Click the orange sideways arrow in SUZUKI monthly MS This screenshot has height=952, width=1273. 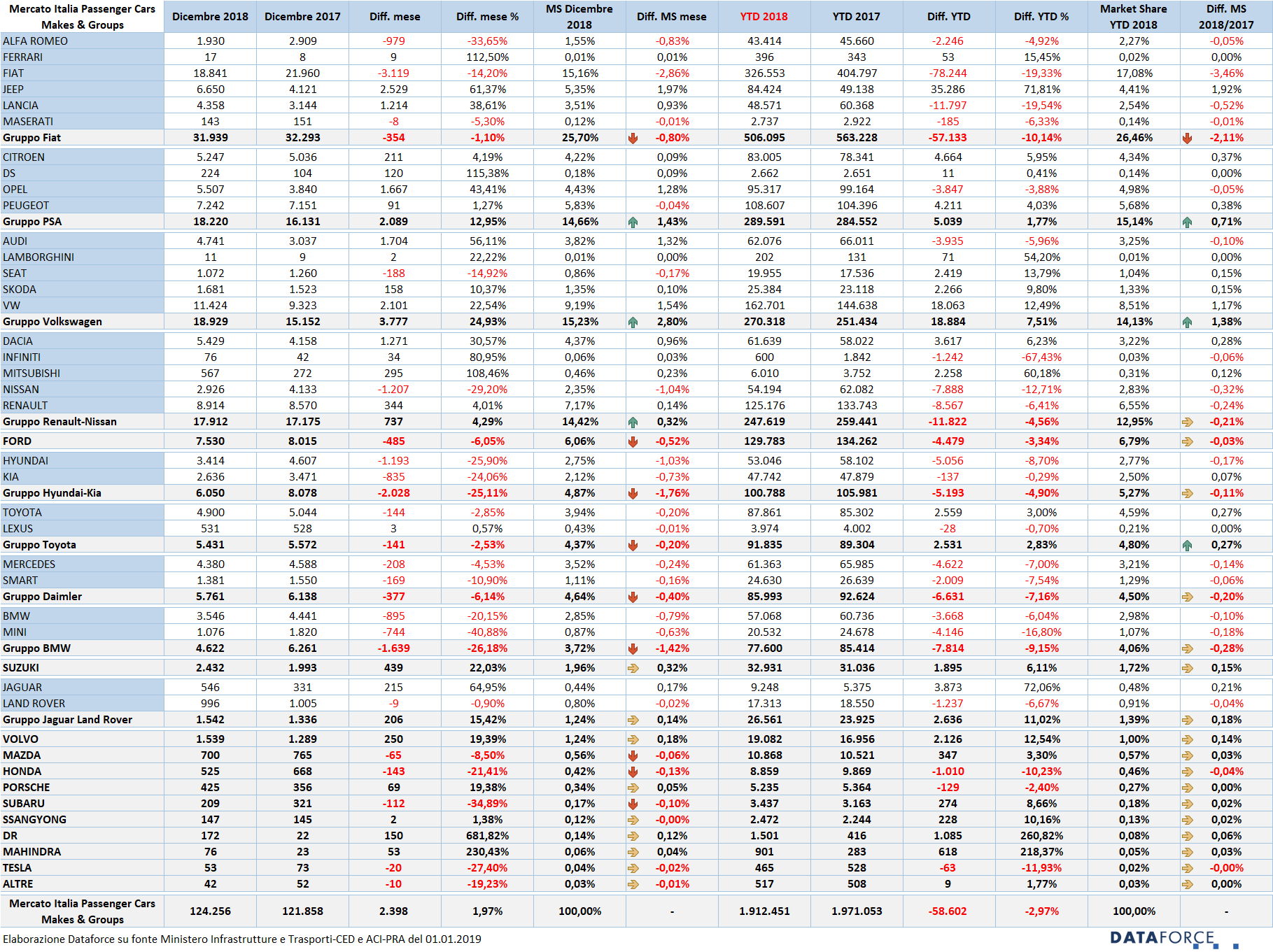[x=633, y=668]
